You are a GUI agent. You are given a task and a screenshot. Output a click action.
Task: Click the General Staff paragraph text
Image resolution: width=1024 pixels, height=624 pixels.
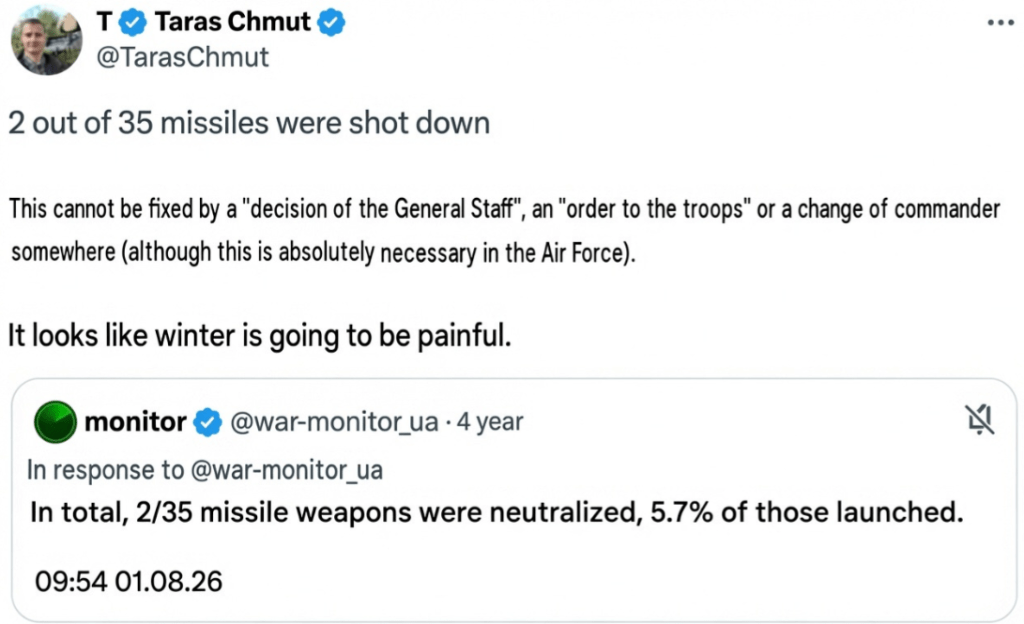(504, 230)
